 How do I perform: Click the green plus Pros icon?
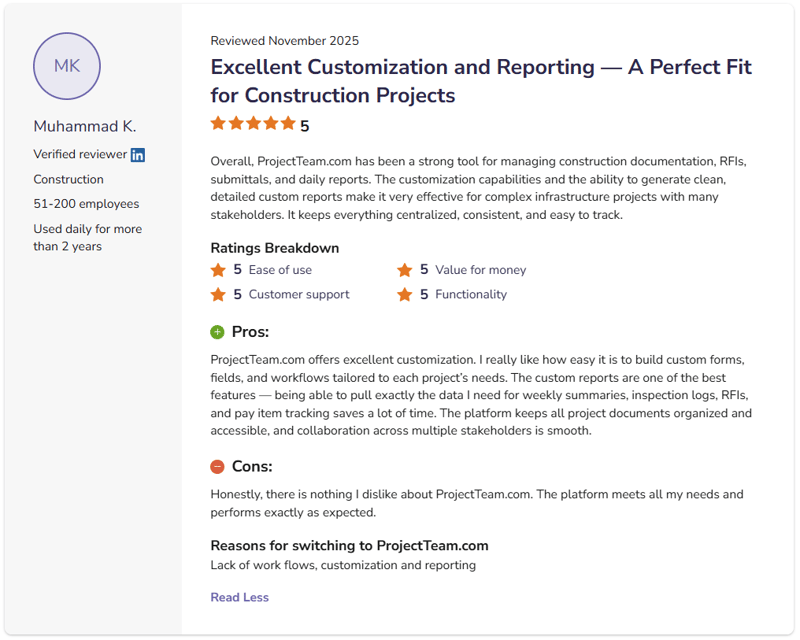[218, 332]
